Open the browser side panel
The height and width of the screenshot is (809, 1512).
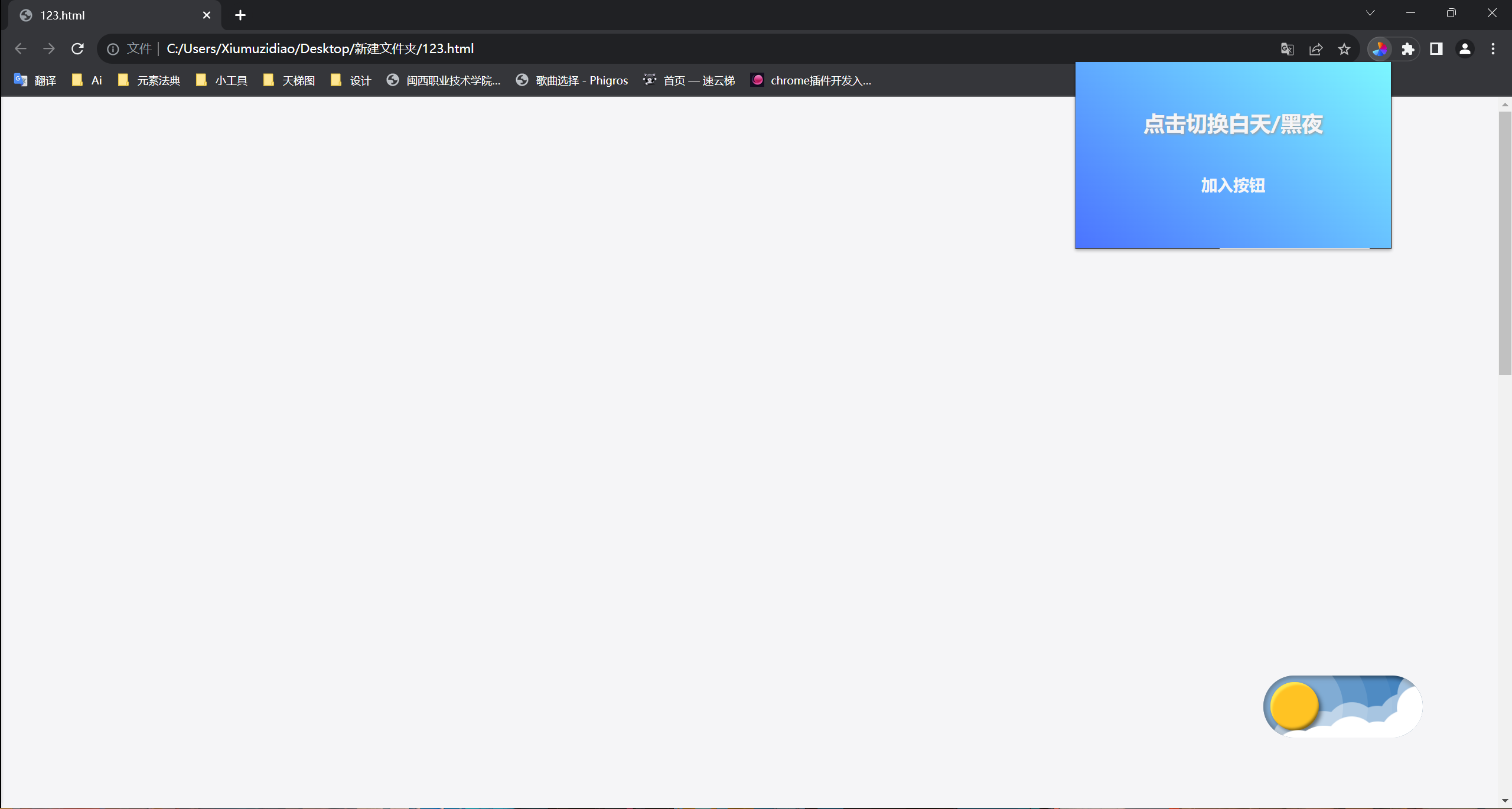point(1436,49)
